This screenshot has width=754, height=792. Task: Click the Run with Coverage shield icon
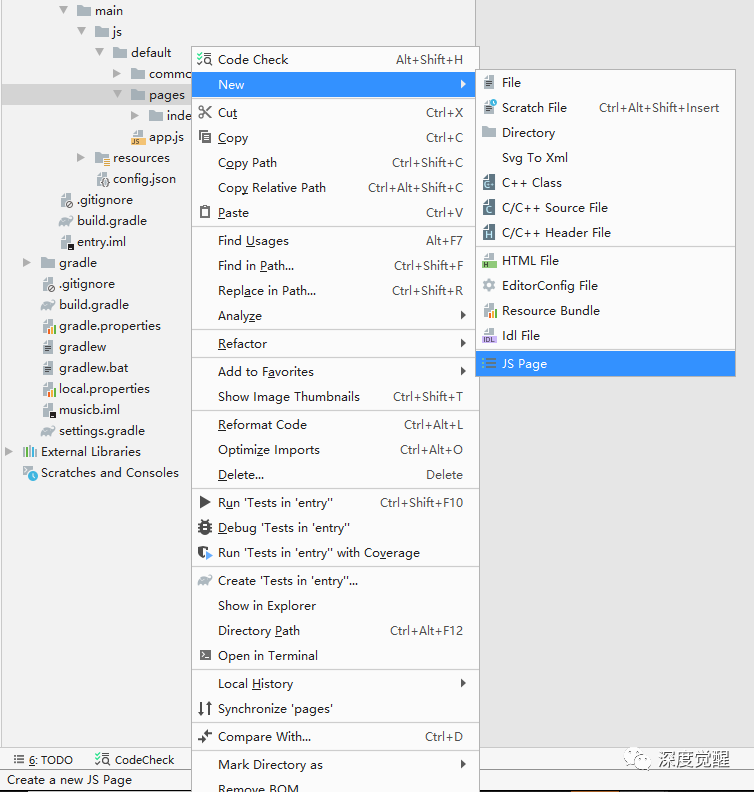(x=205, y=553)
